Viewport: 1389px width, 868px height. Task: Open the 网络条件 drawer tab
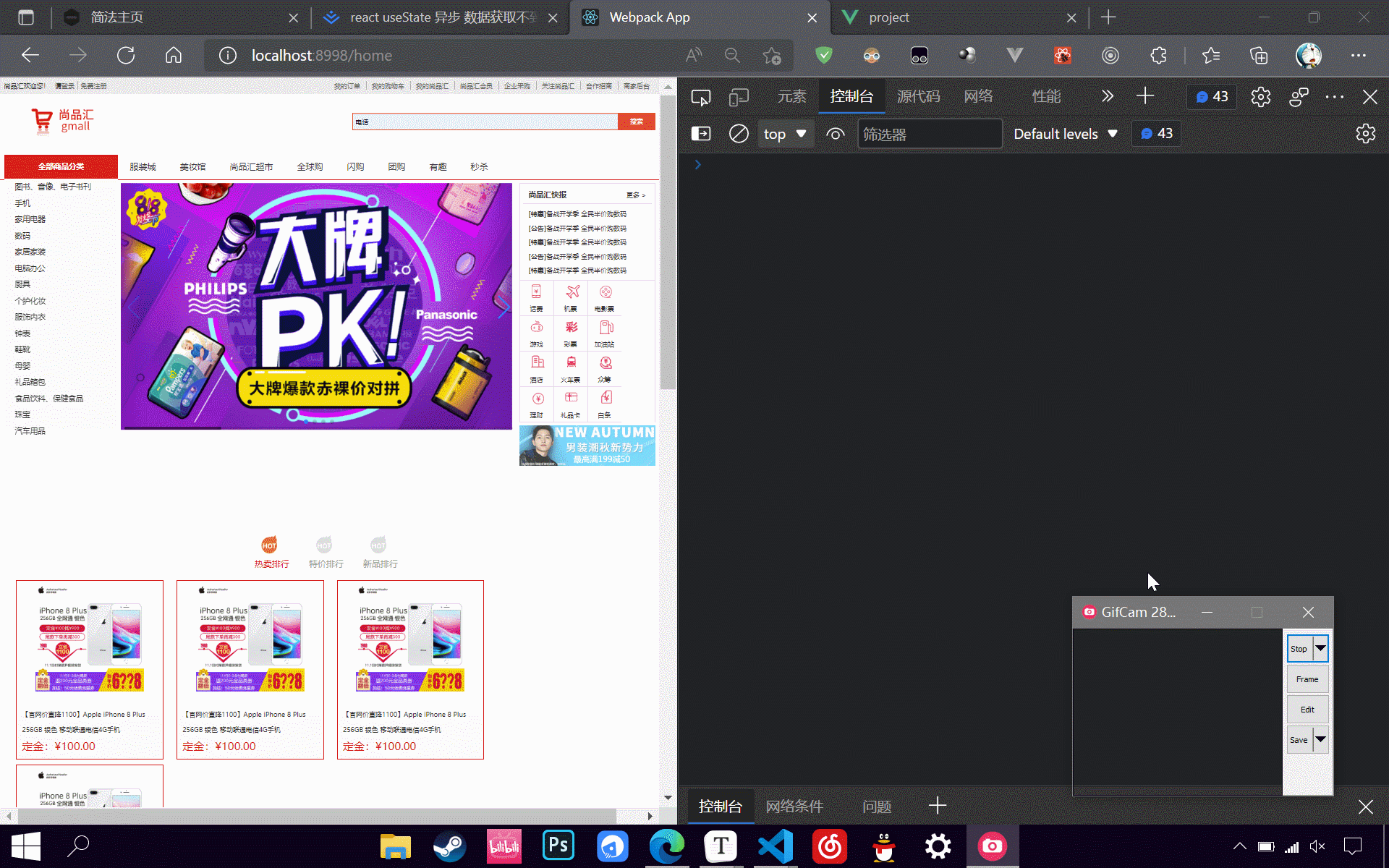[794, 806]
